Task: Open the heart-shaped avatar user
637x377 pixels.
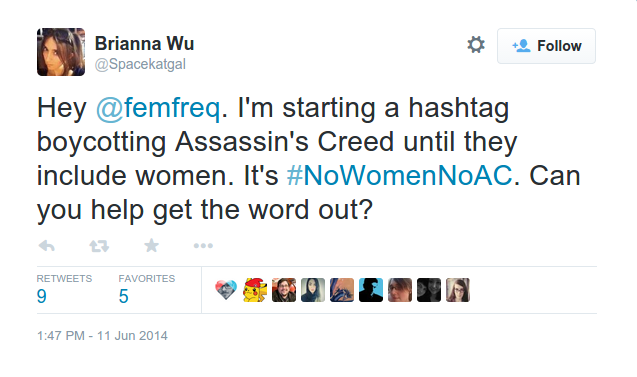Action: pyautogui.click(x=226, y=290)
